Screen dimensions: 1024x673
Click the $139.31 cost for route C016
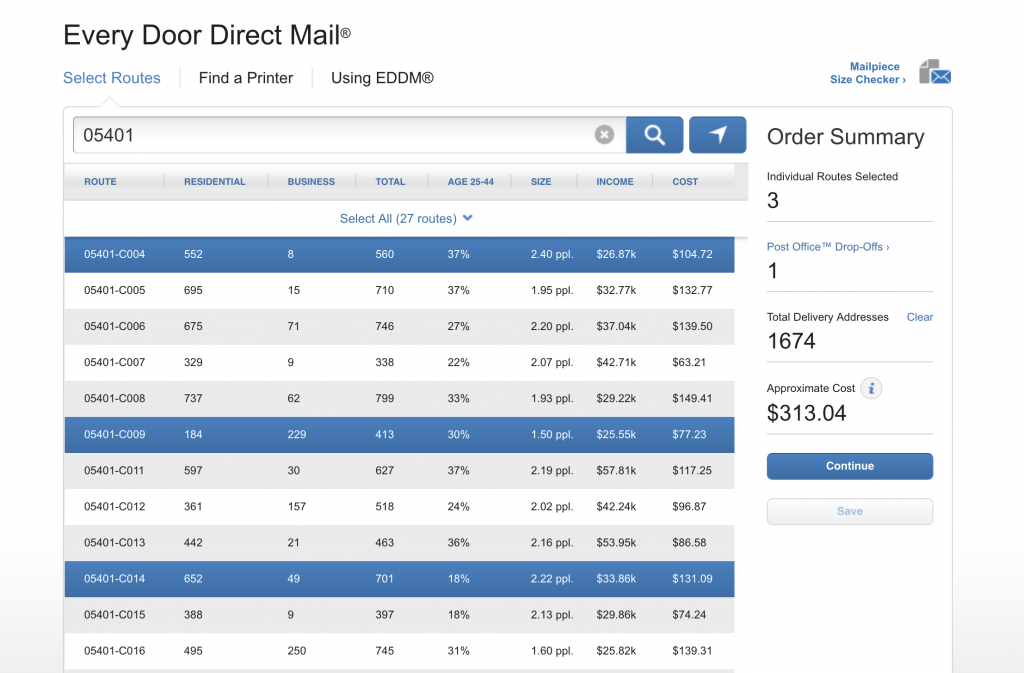pos(692,651)
